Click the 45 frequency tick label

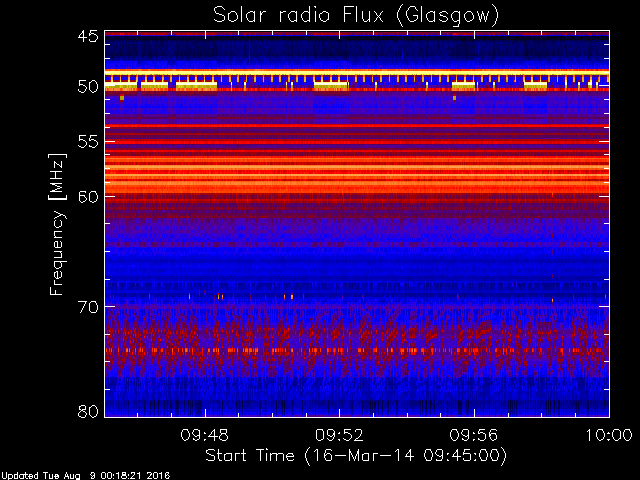pyautogui.click(x=88, y=36)
